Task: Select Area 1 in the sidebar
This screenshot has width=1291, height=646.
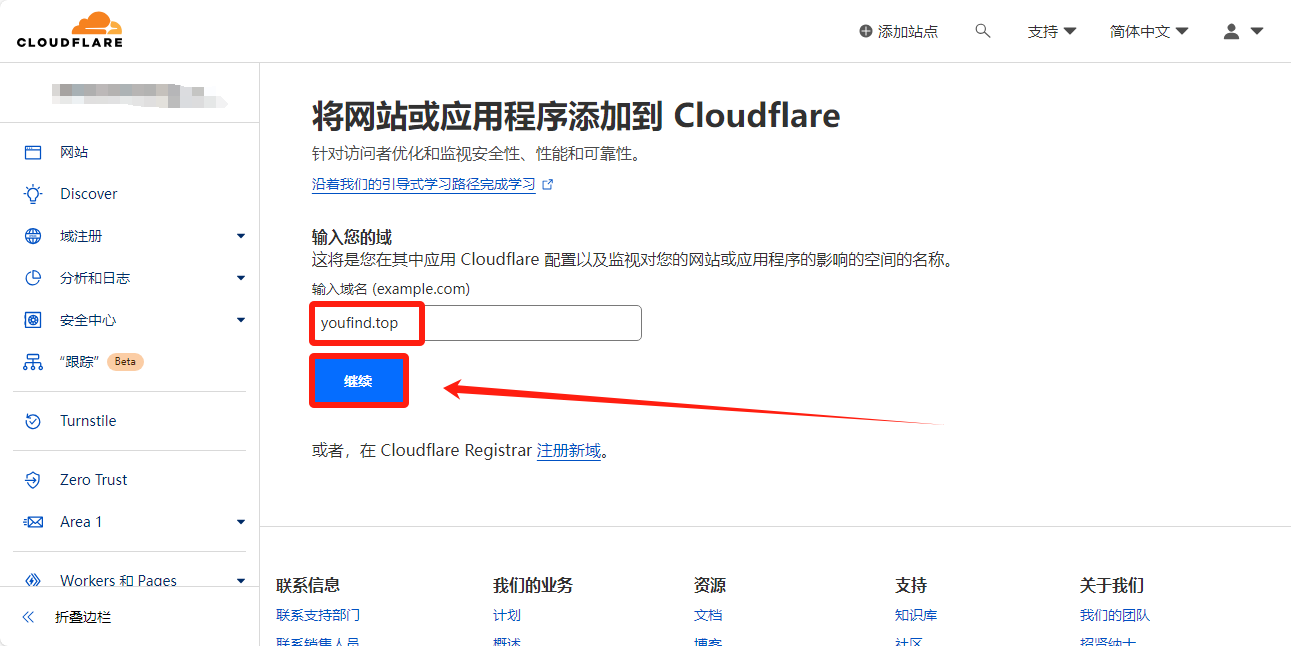Action: coord(81,522)
